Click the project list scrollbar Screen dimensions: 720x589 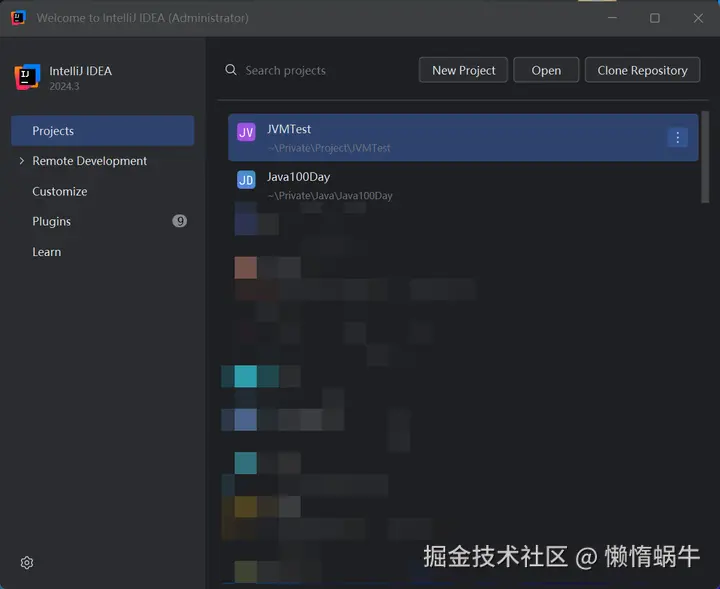pyautogui.click(x=705, y=157)
